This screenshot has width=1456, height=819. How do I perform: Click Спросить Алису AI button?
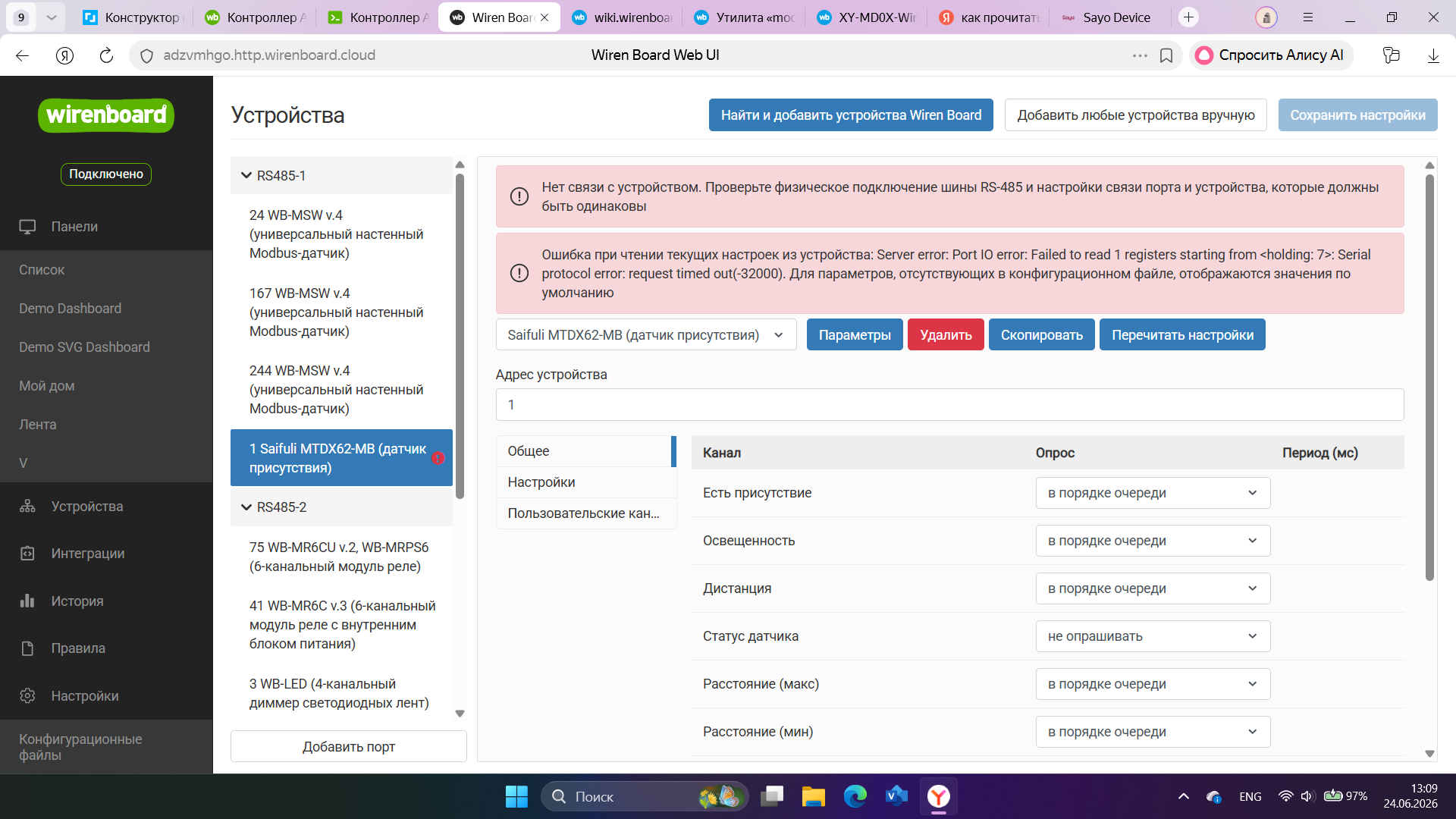(1272, 55)
